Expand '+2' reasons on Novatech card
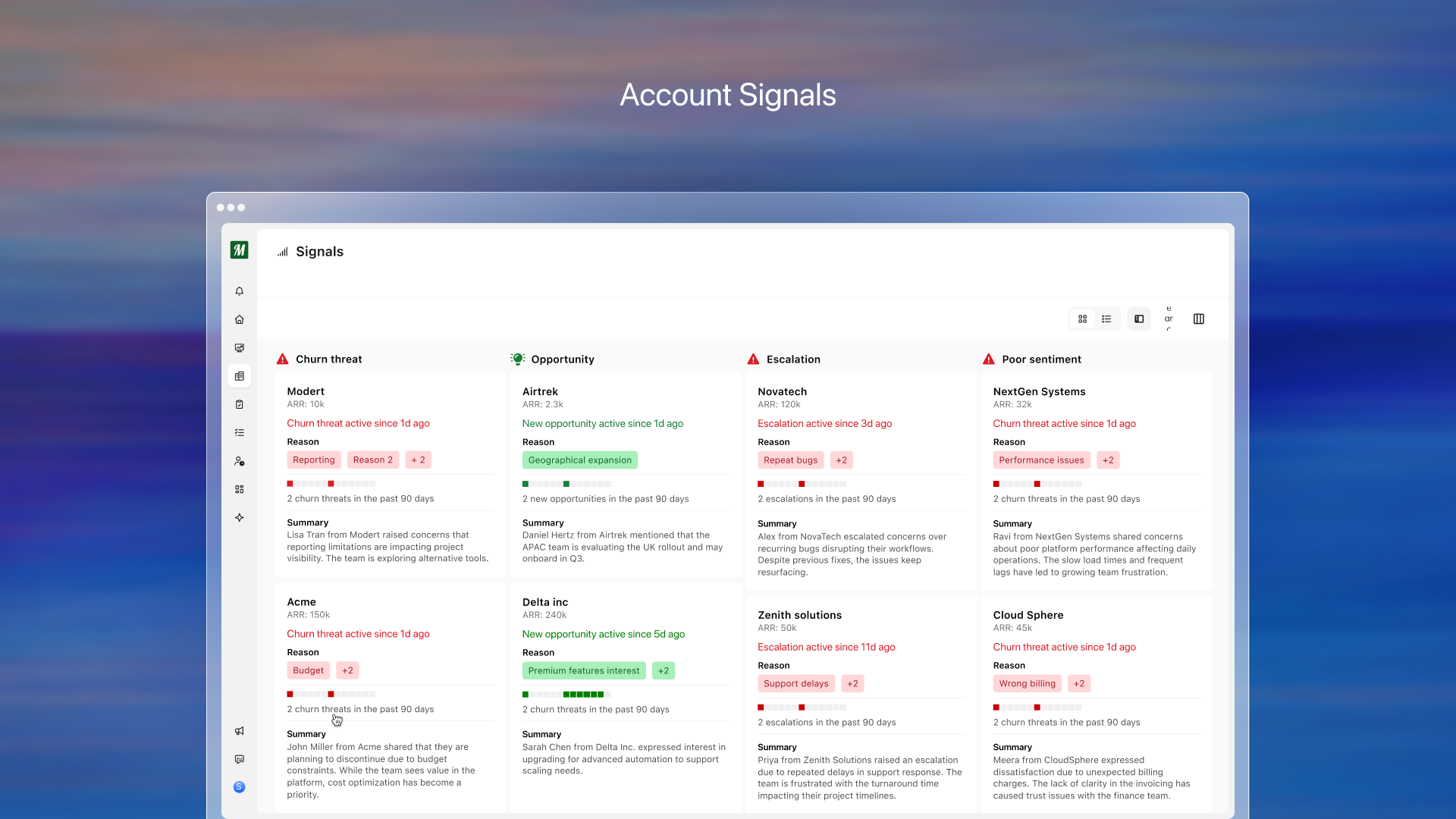This screenshot has height=819, width=1456. pyautogui.click(x=841, y=460)
